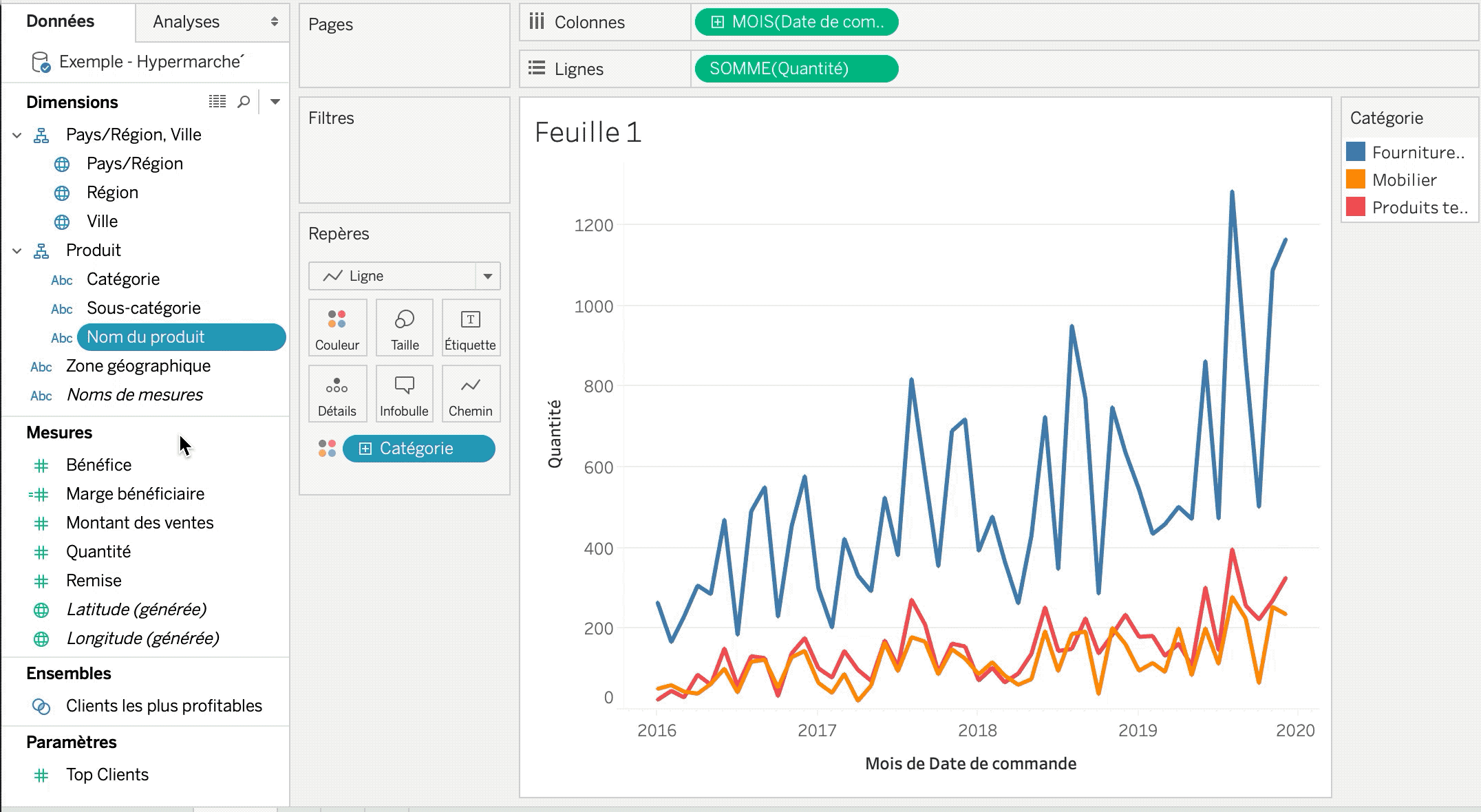Click the Étiquette marks button

click(x=471, y=328)
